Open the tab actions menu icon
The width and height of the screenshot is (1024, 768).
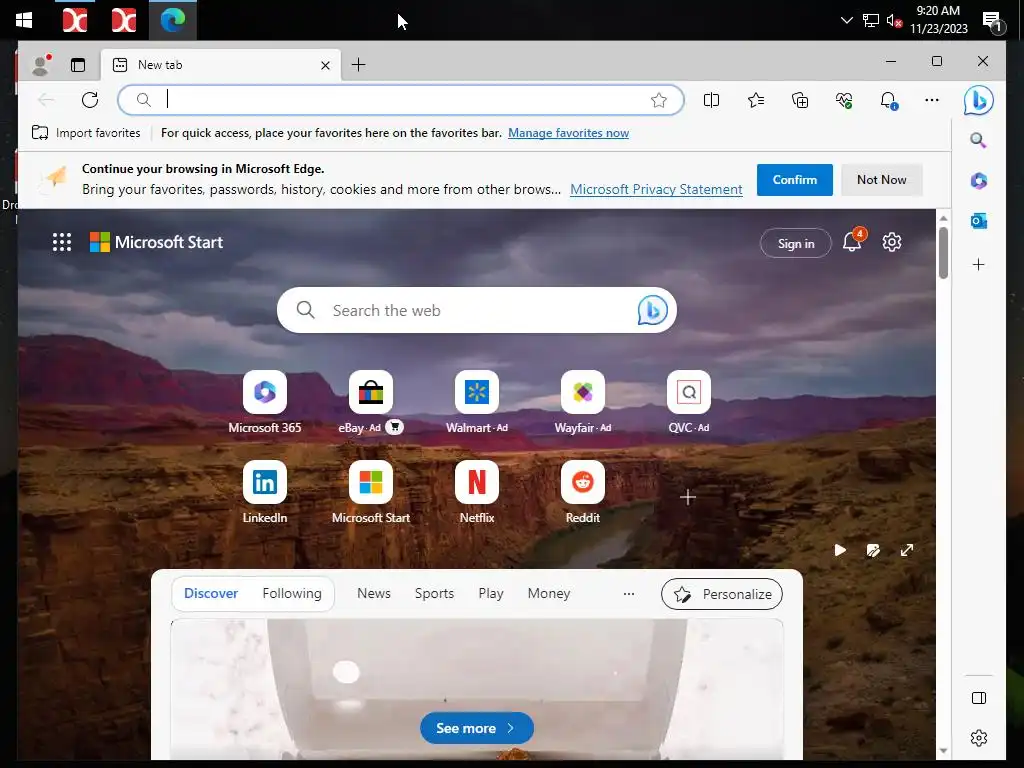click(78, 65)
